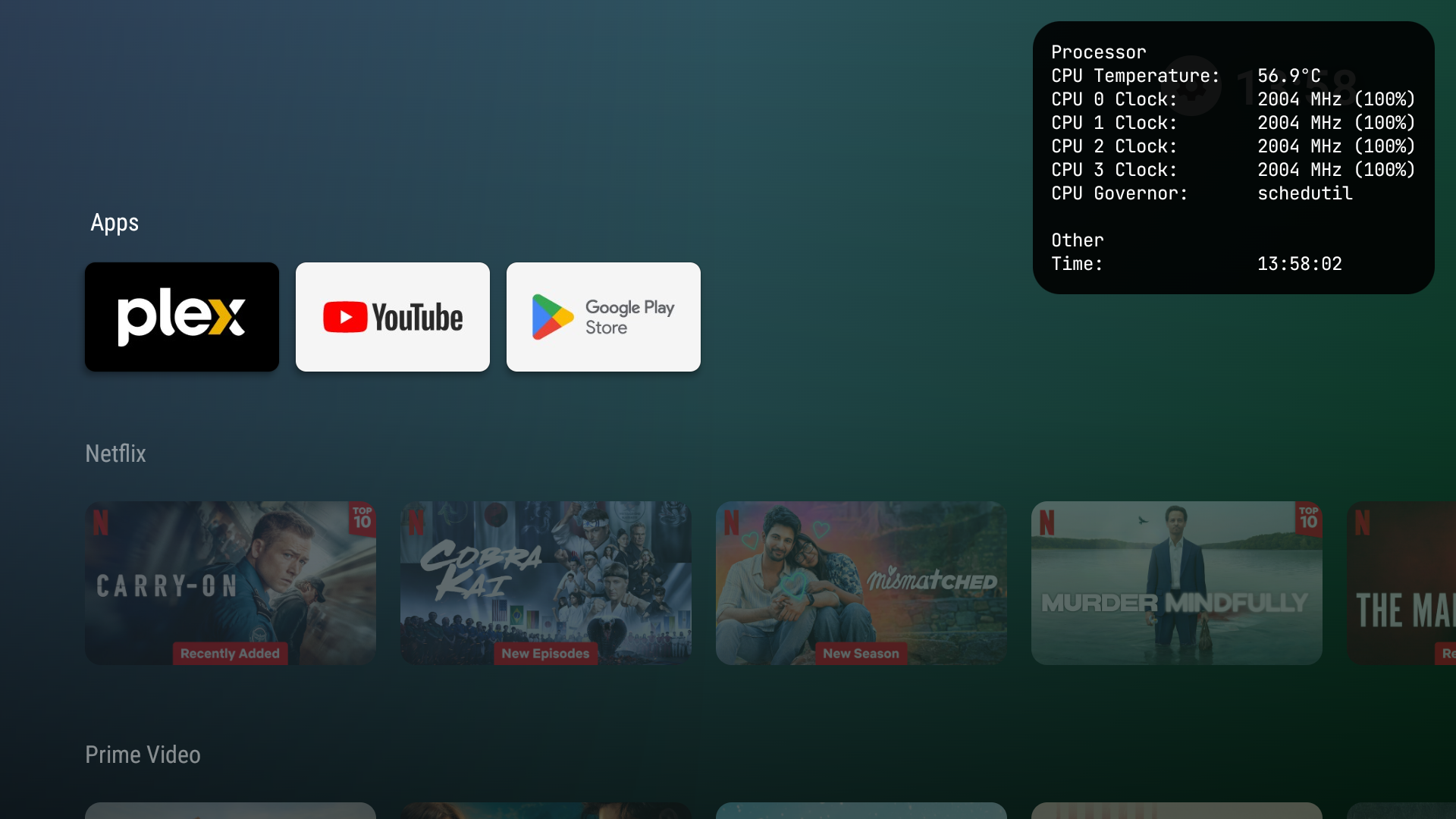
Task: Click the CPU Temperature value 56.9°C
Action: coord(1289,76)
